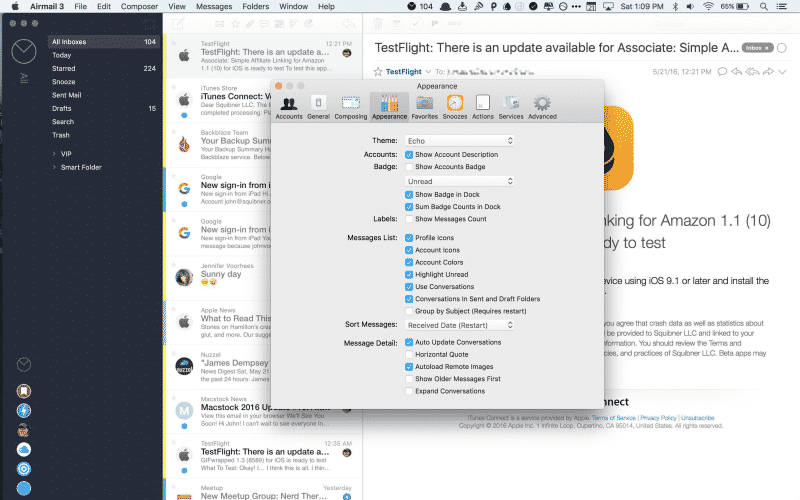Click compose new message icon
This screenshot has height=500, width=800.
[178, 23]
